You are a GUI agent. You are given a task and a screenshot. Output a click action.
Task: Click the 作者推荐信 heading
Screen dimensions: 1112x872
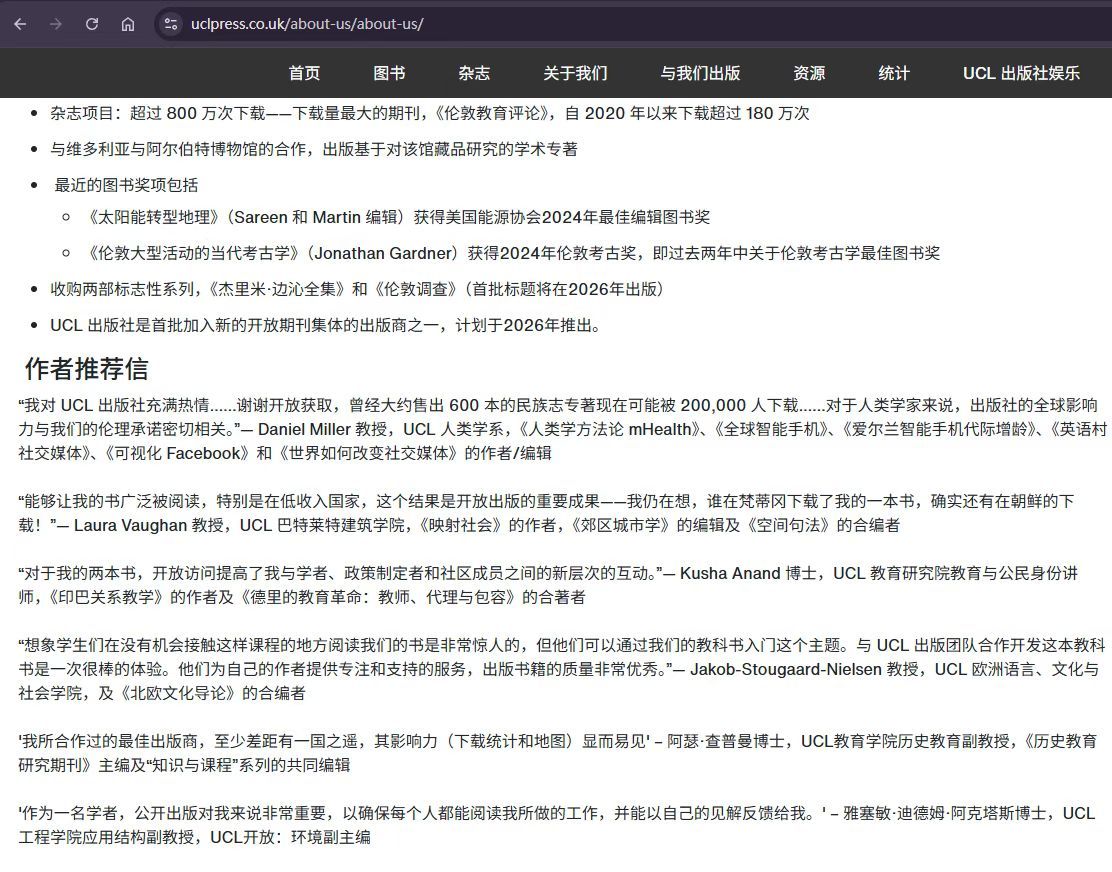(86, 368)
